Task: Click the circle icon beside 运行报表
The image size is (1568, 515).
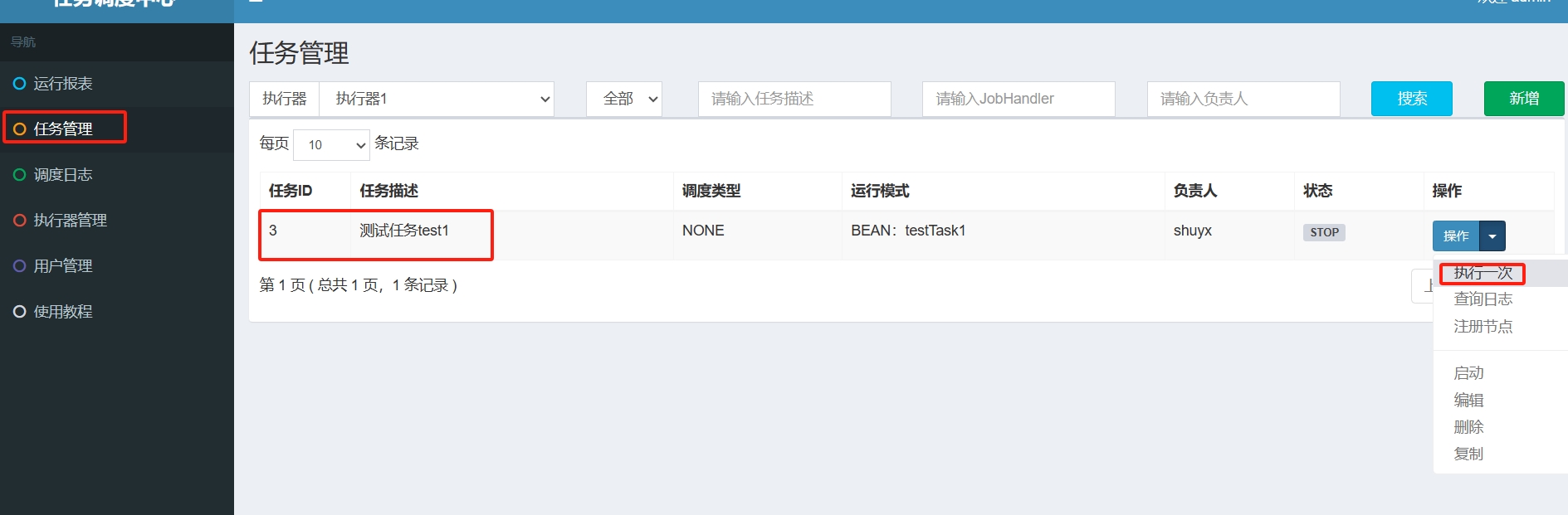Action: (x=20, y=83)
